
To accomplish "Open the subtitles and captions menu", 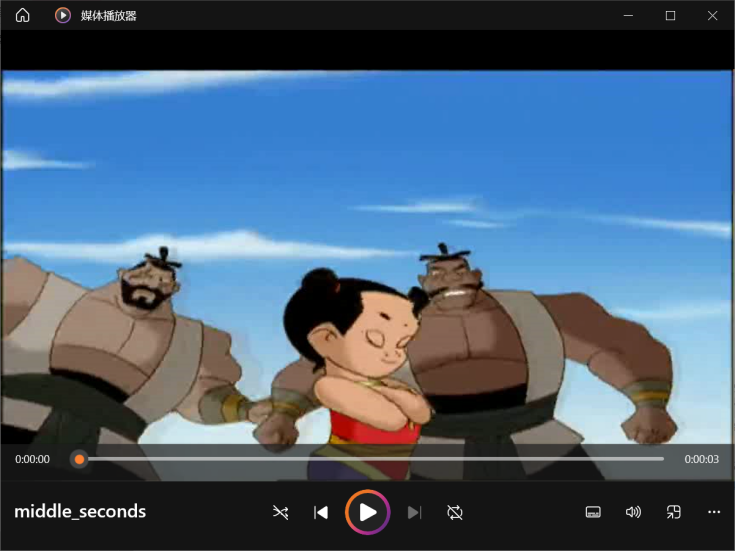I will click(593, 512).
